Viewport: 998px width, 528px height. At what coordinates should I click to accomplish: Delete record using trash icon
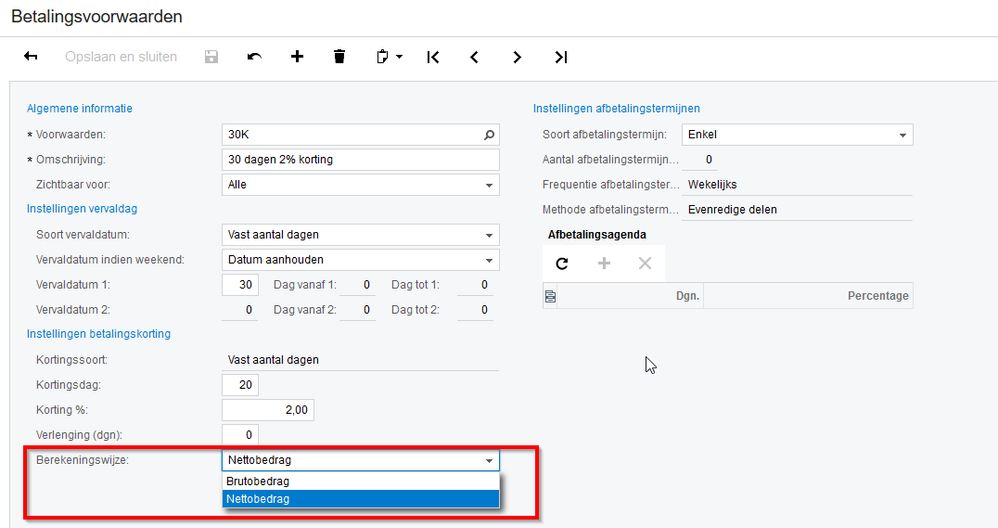[x=339, y=57]
